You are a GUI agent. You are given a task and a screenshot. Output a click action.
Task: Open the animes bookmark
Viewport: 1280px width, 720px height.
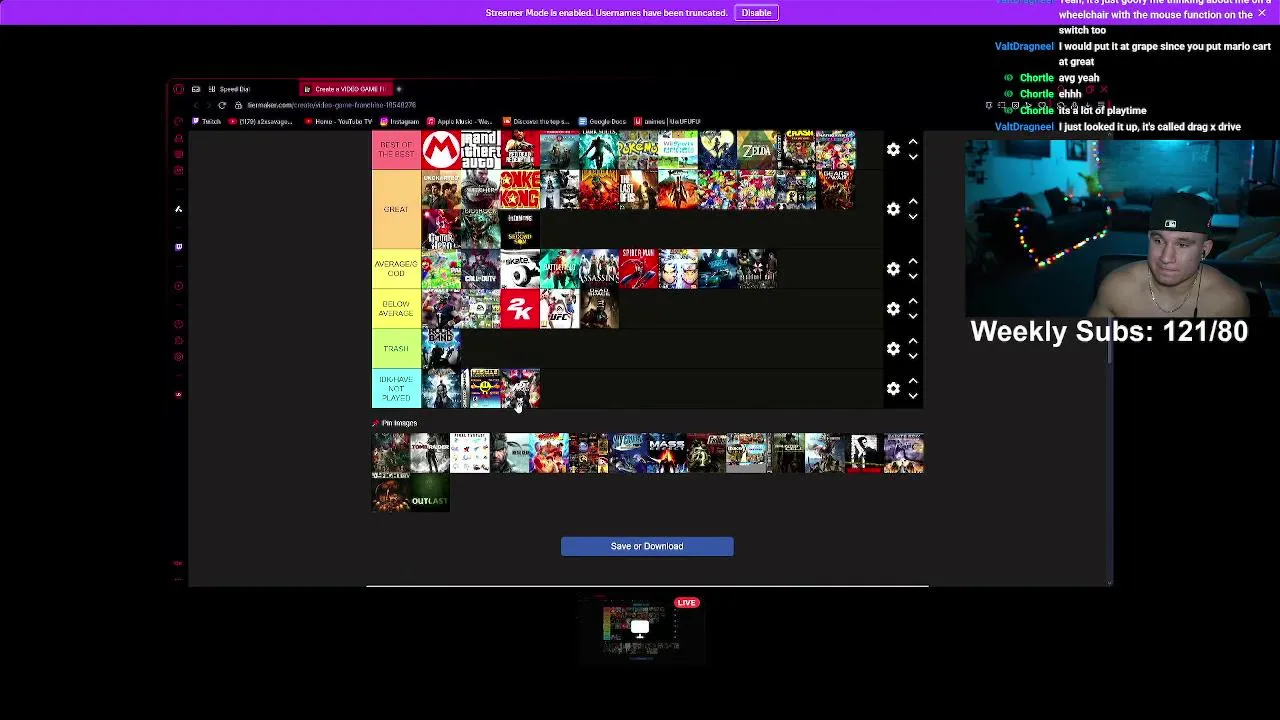coord(668,122)
